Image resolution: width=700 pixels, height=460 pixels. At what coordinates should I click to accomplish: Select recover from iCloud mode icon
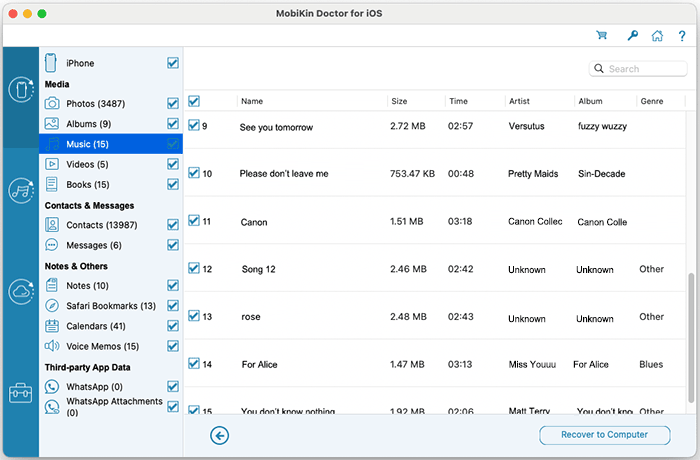(21, 292)
